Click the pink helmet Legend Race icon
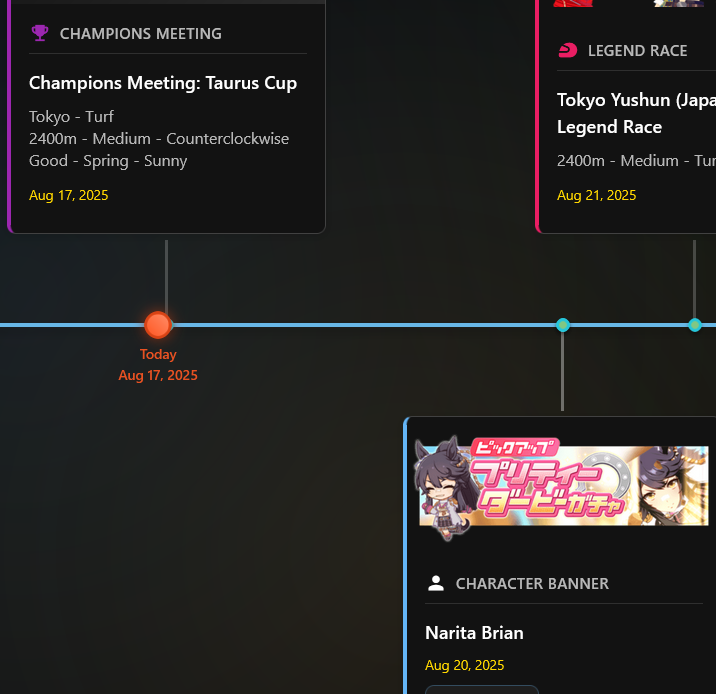 pos(568,50)
